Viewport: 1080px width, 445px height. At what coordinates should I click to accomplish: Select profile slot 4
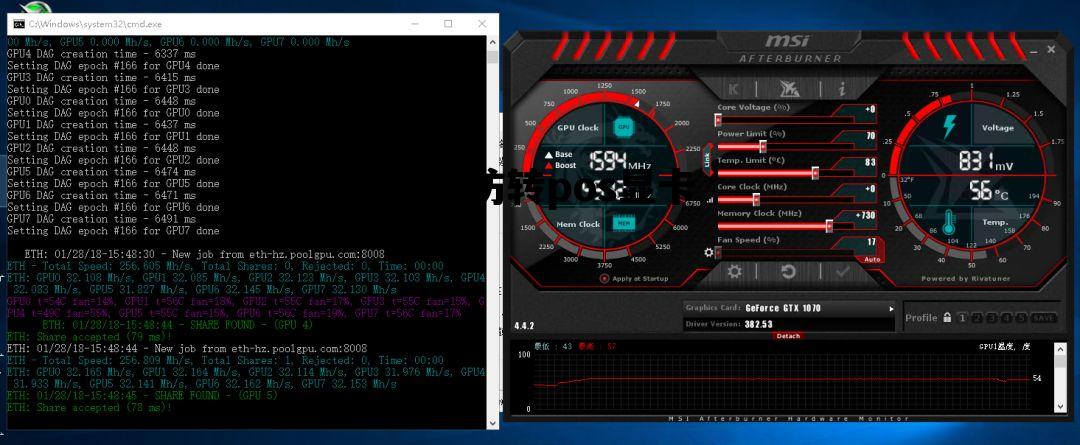point(1006,318)
